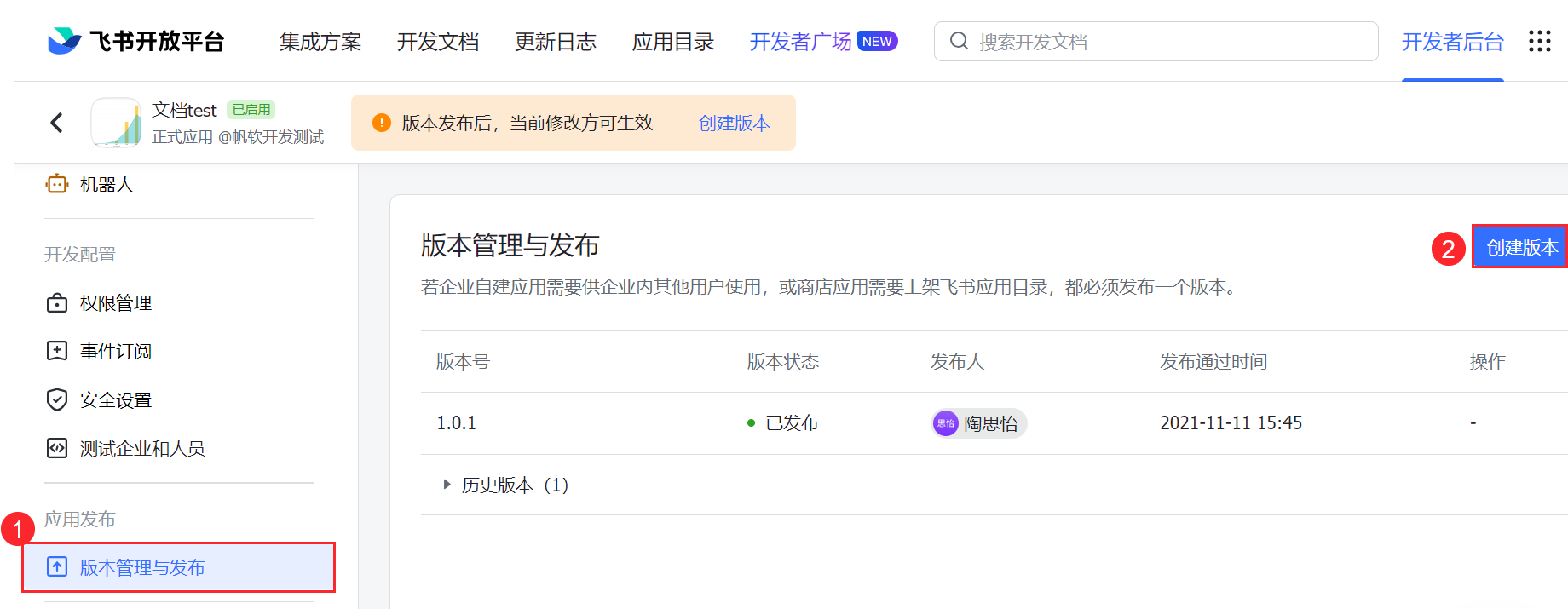Screen dimensions: 1568x609
Task: Click publisher tag 陶思怡
Action: (x=979, y=423)
